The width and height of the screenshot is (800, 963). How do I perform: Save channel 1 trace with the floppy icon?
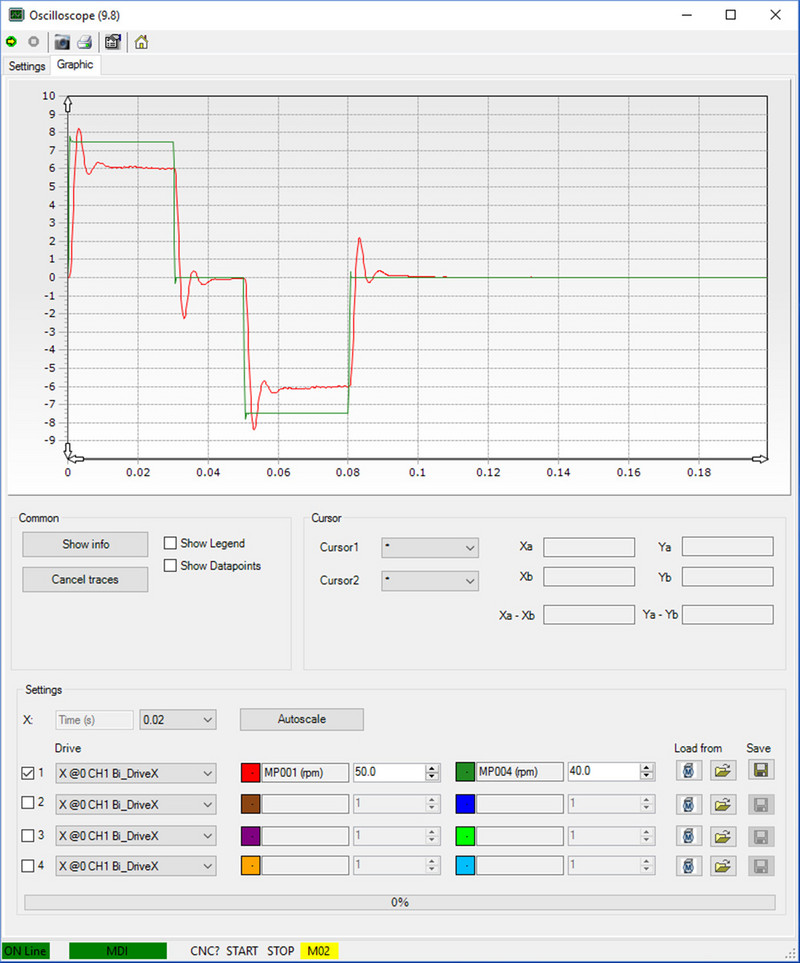[x=761, y=772]
